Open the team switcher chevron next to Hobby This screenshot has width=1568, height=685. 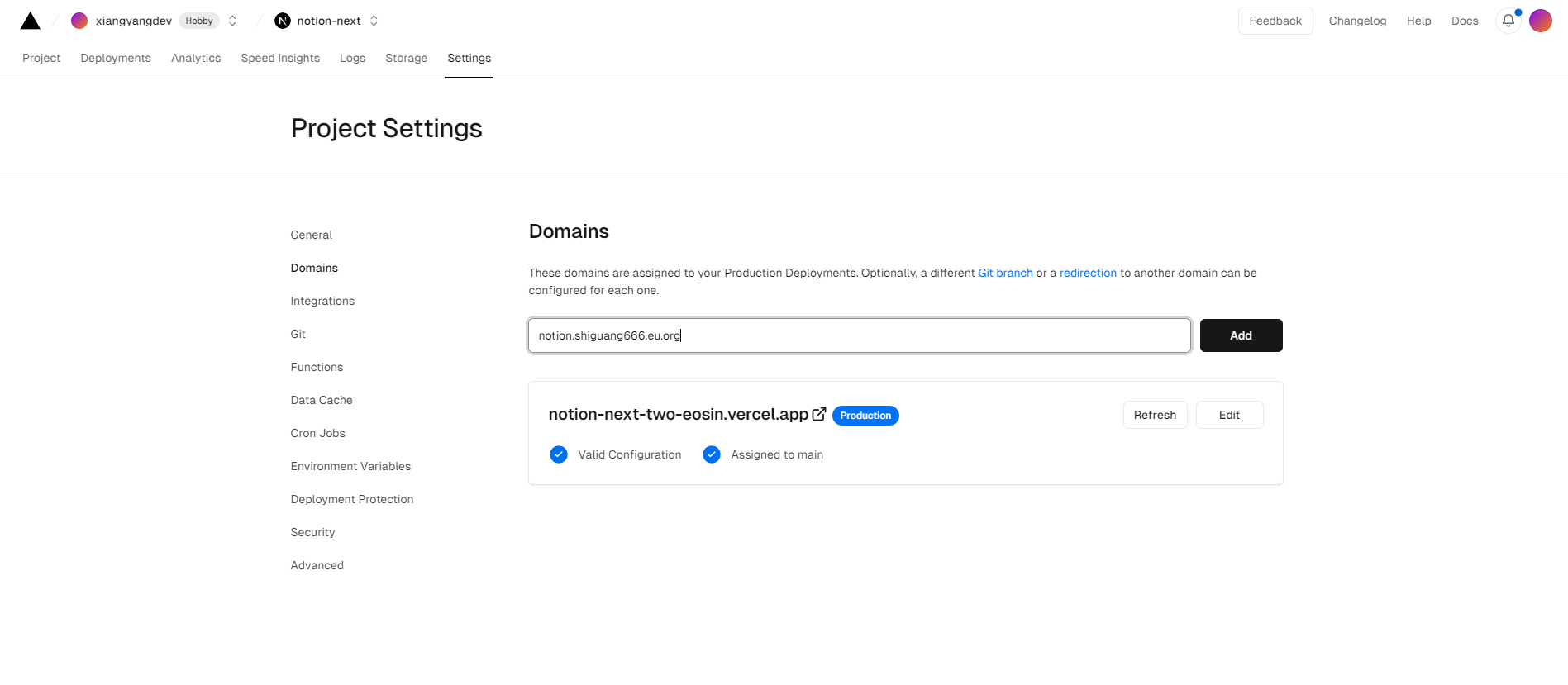232,21
